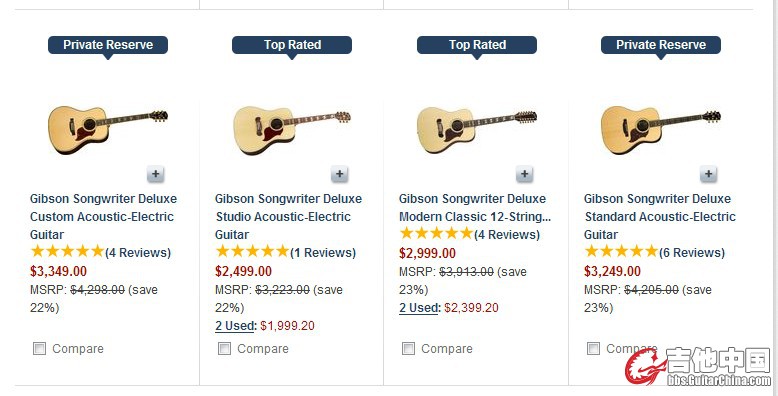
Task: Open the Songwriter Deluxe Custom guitar thumbnail
Action: coord(108,130)
